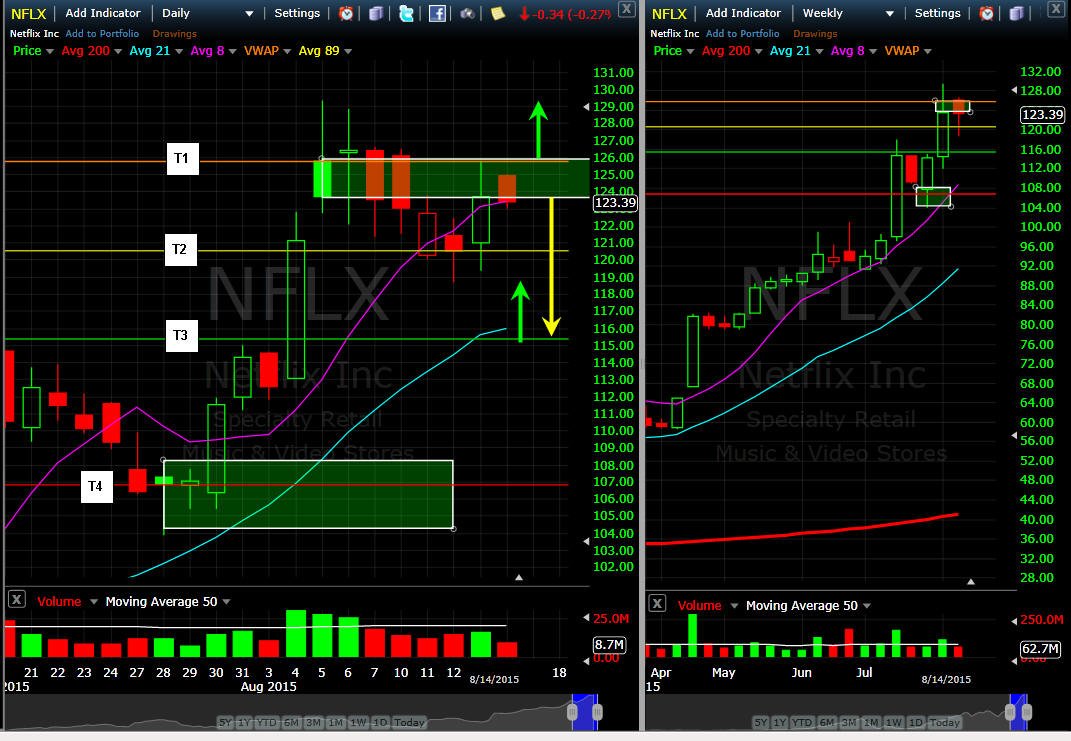Click the NFLX ticker symbol on Weekly chart
The width and height of the screenshot is (1071, 741).
669,14
